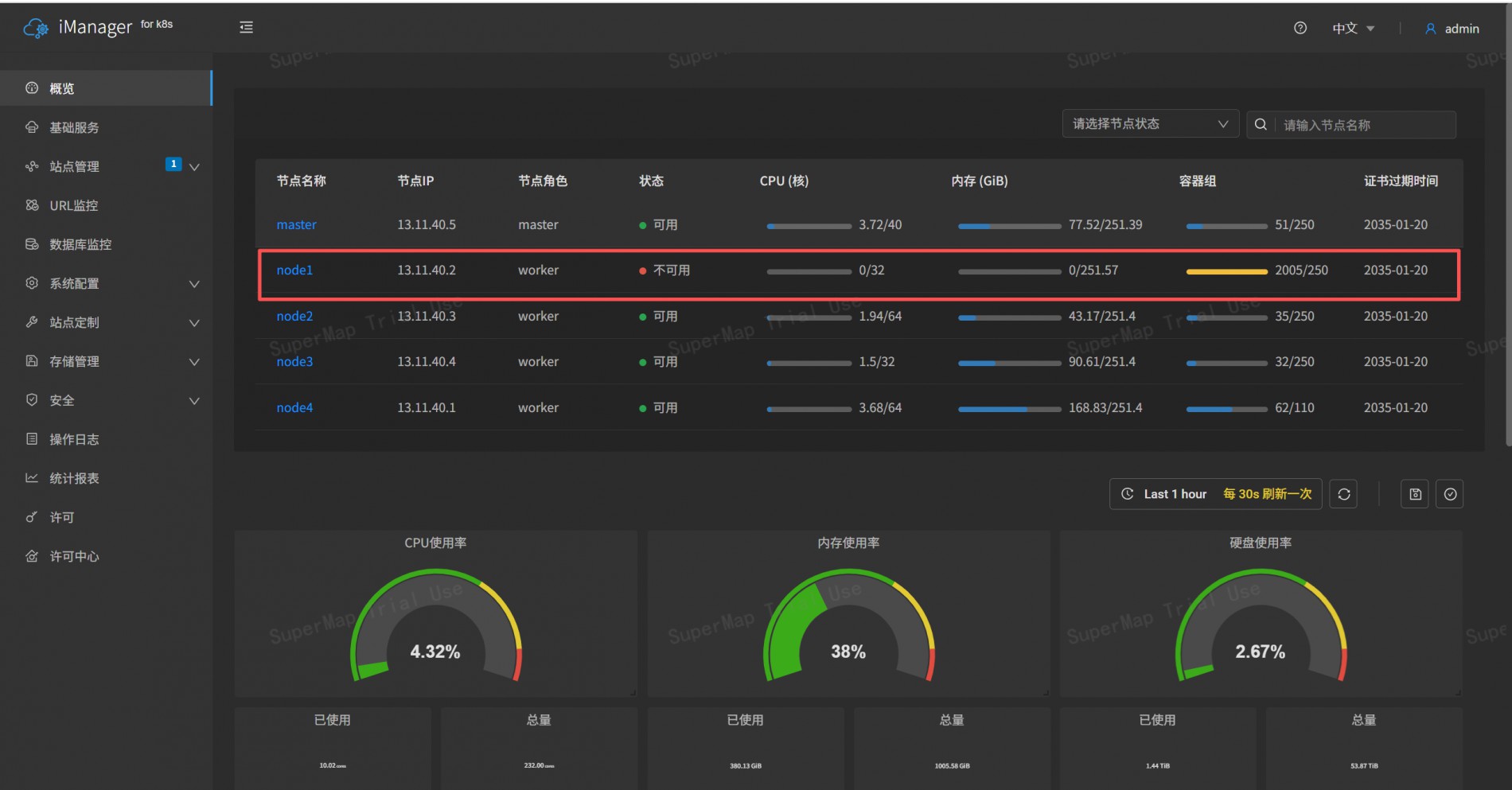Screen dimensions: 1512x790
Task: Open the 请选择节点状态 dropdown
Action: (1151, 123)
